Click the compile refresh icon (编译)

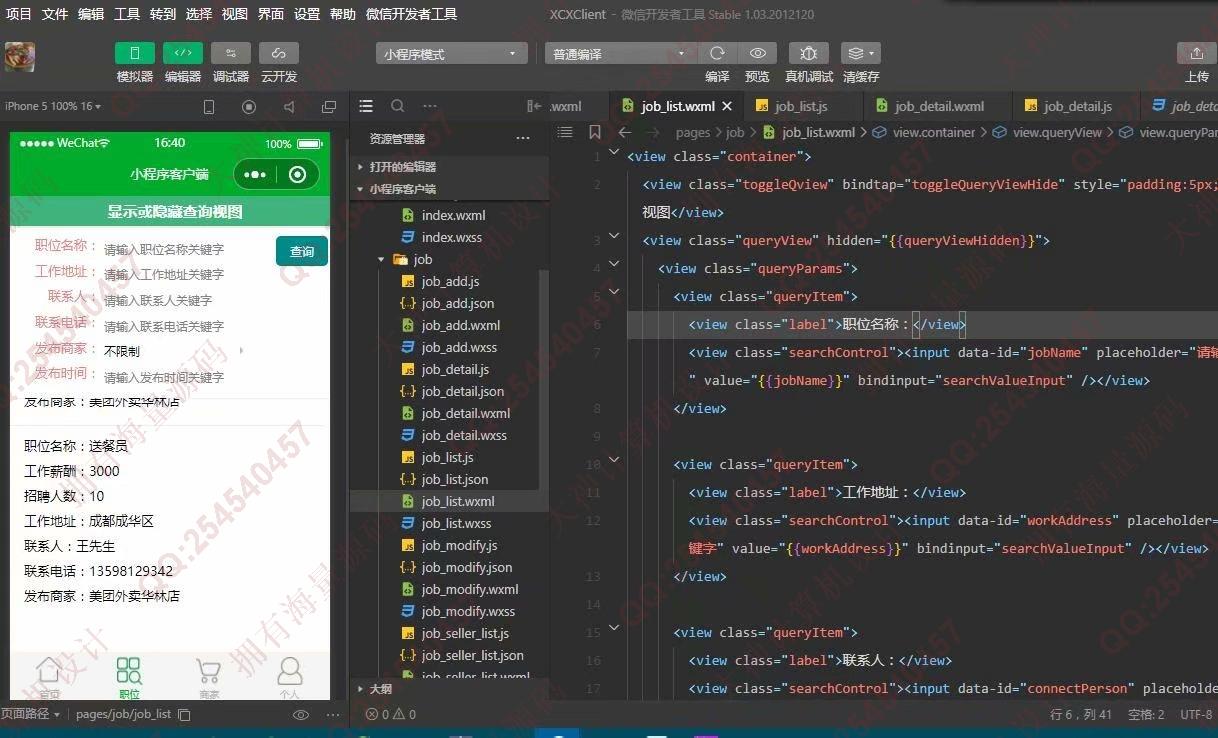[x=717, y=53]
